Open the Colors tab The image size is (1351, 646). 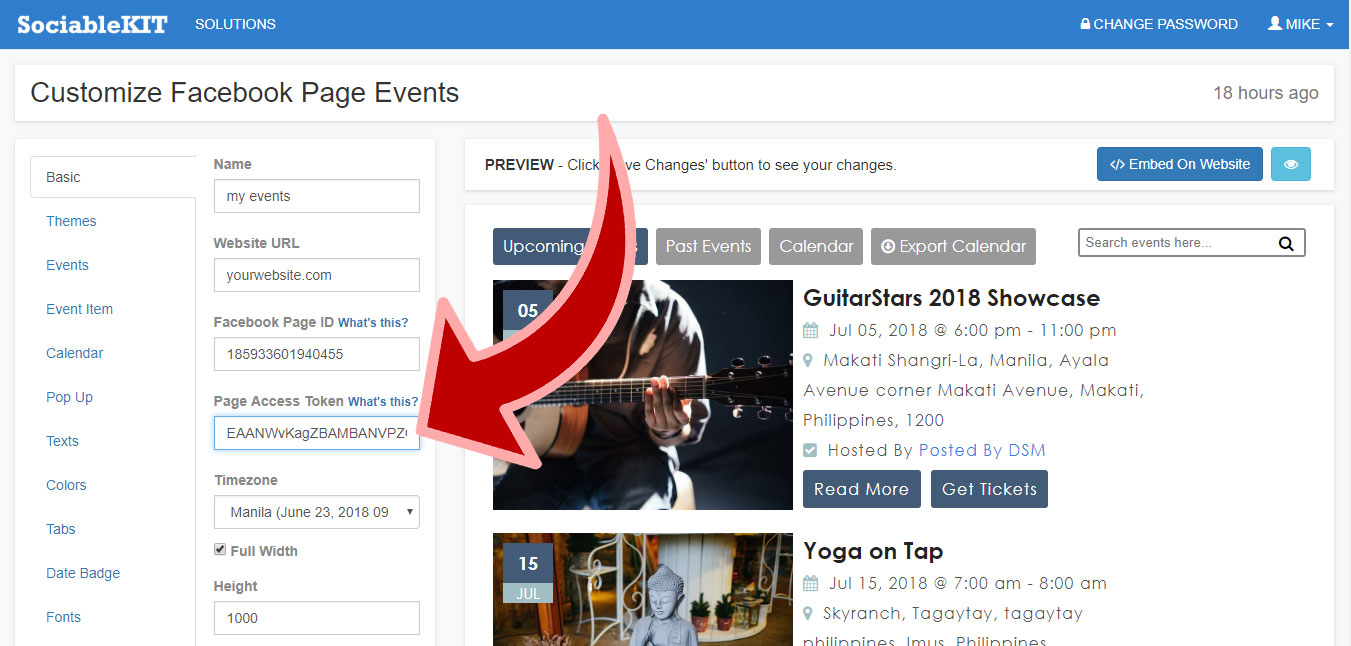[x=66, y=485]
